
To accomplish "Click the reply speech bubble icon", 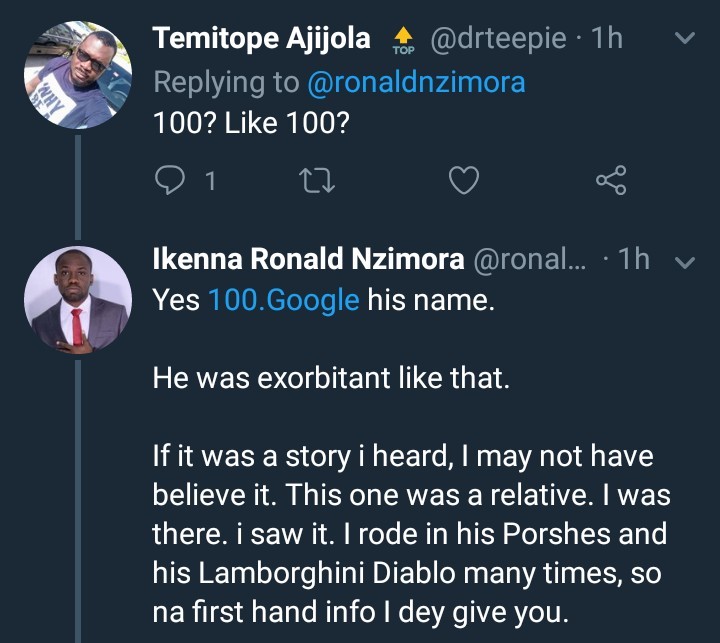I will point(172,180).
